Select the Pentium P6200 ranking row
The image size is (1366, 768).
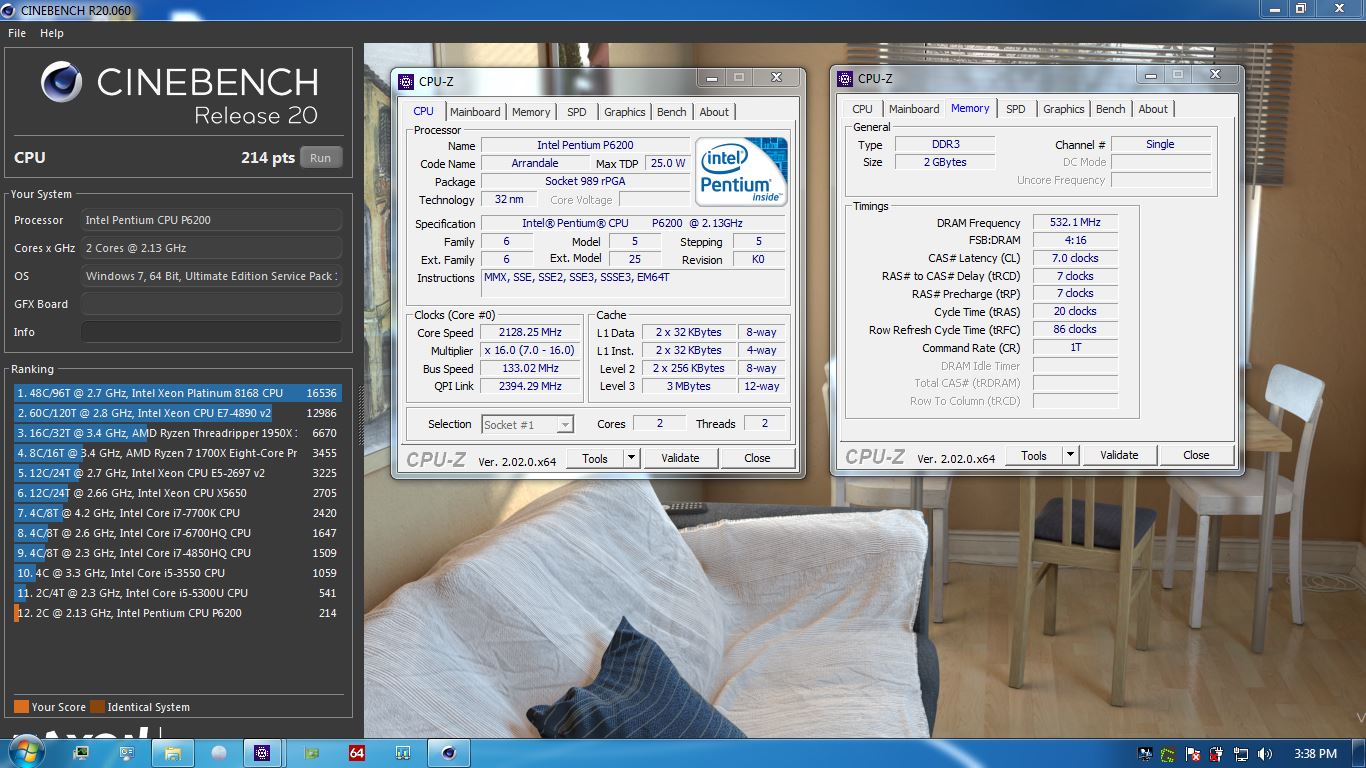pos(177,613)
